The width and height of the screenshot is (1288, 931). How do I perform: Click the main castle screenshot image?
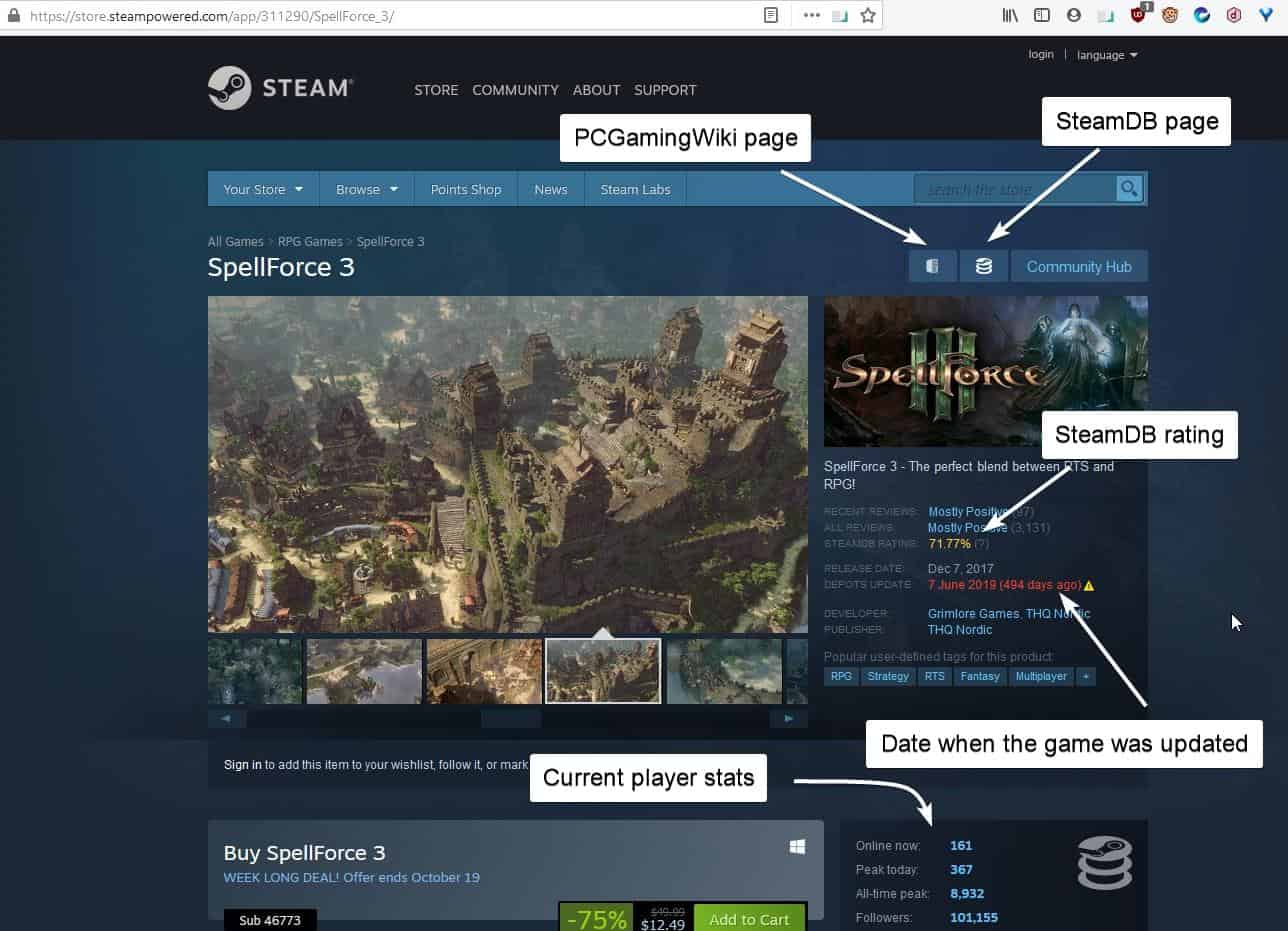508,464
